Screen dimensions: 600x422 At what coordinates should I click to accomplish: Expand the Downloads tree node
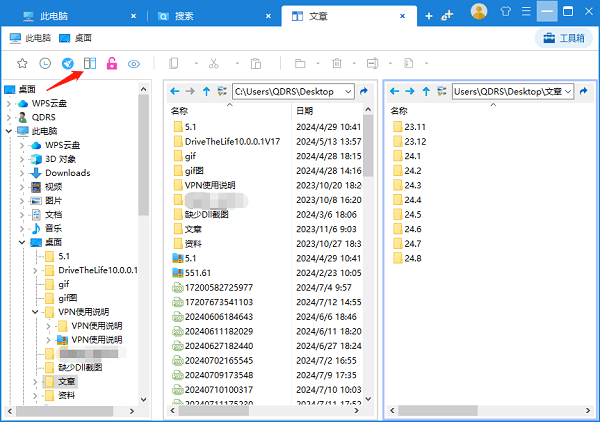point(22,173)
